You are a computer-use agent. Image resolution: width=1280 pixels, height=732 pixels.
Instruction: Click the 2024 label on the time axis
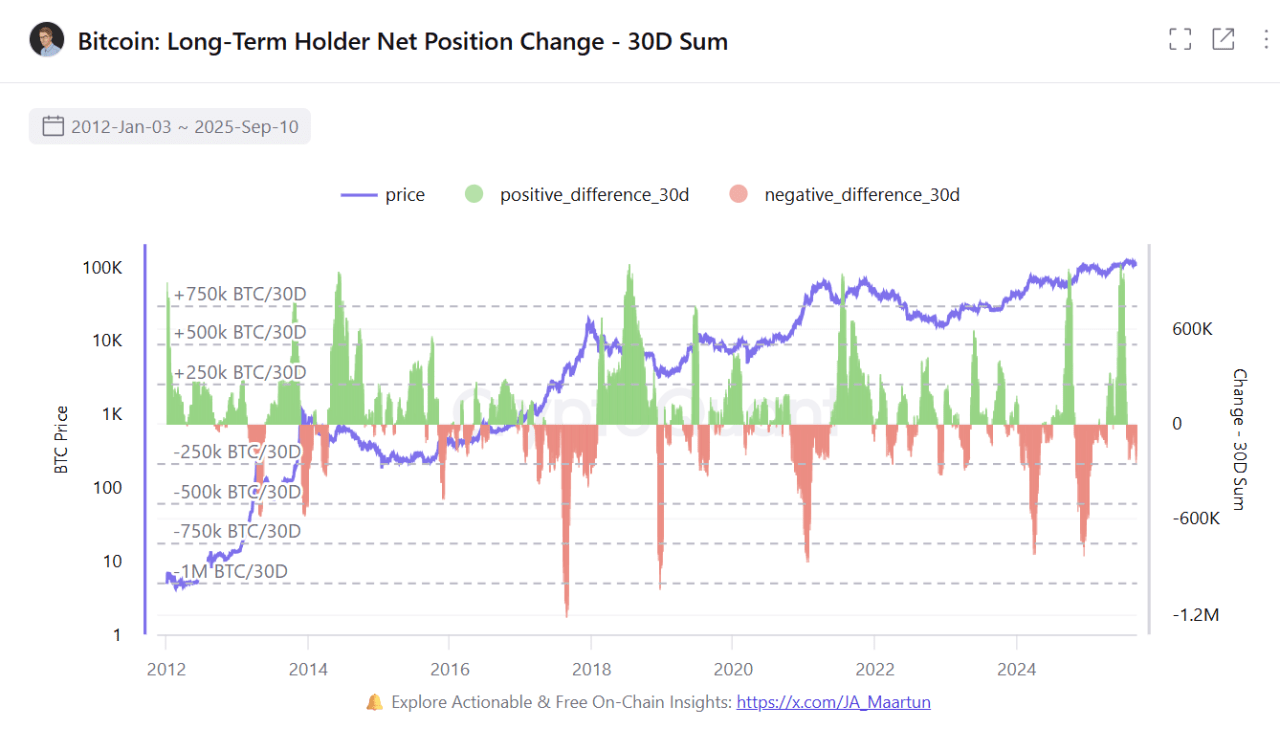coord(1017,669)
